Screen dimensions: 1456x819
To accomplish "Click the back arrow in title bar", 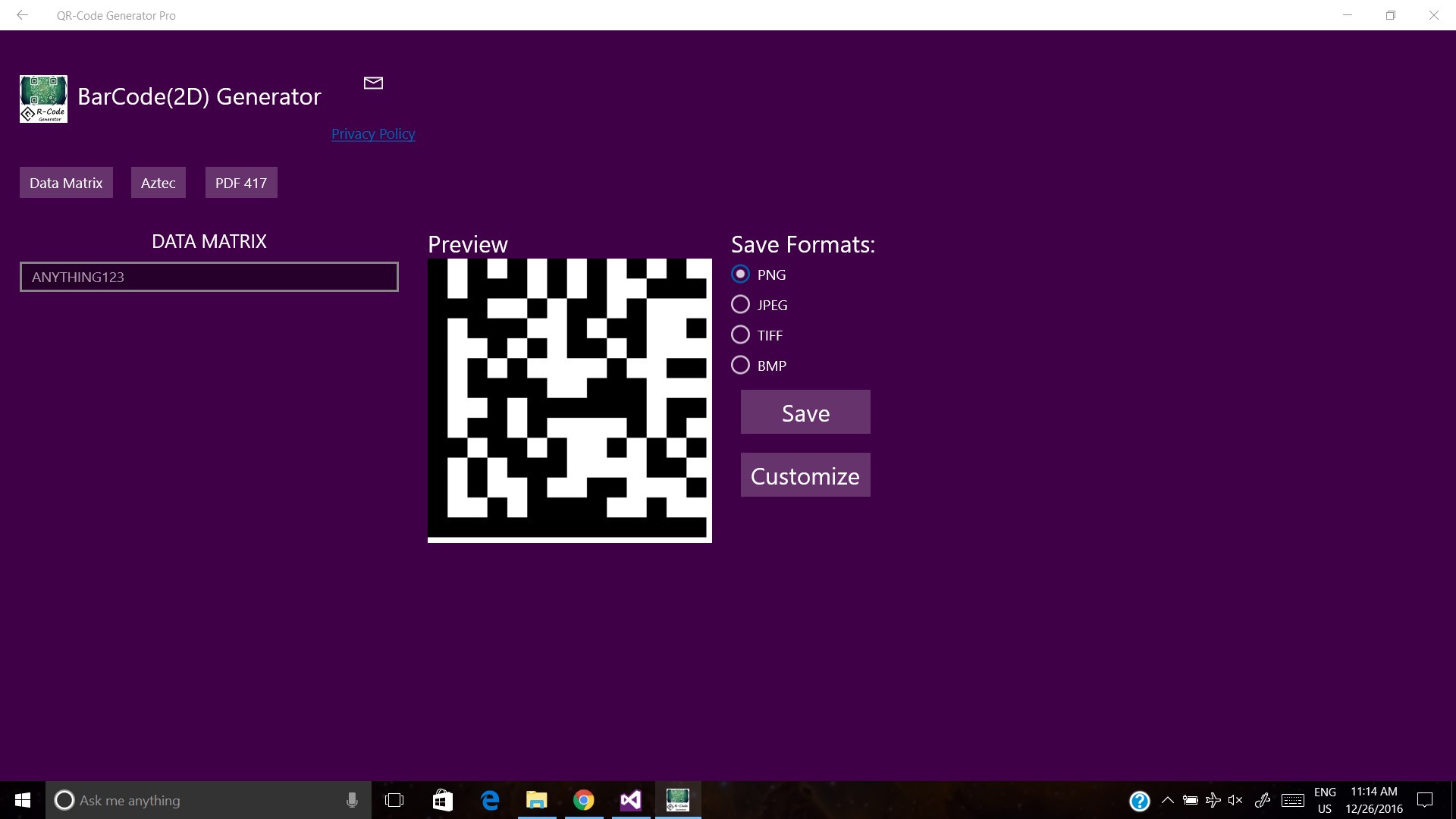I will (22, 14).
